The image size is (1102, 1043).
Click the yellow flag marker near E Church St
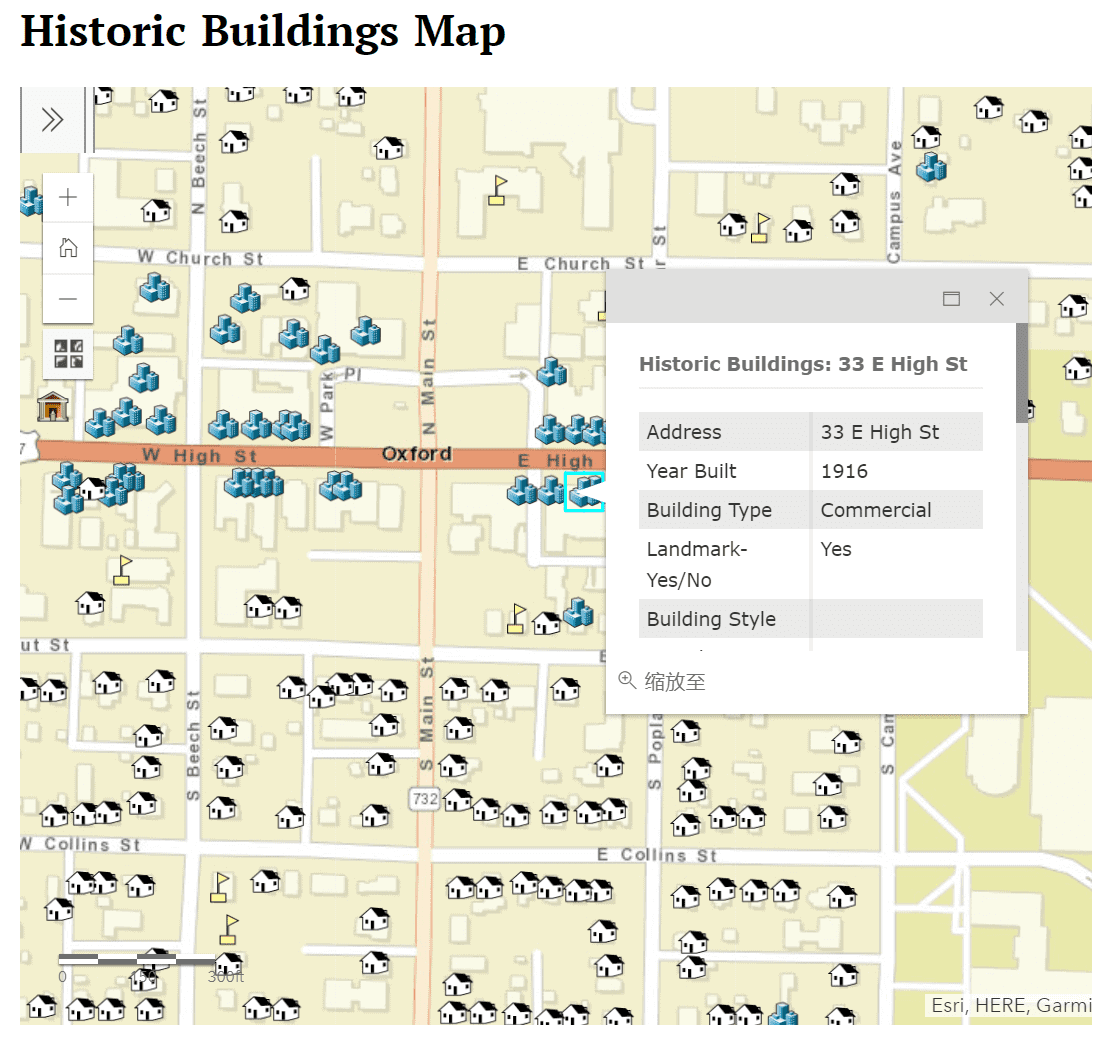[497, 190]
